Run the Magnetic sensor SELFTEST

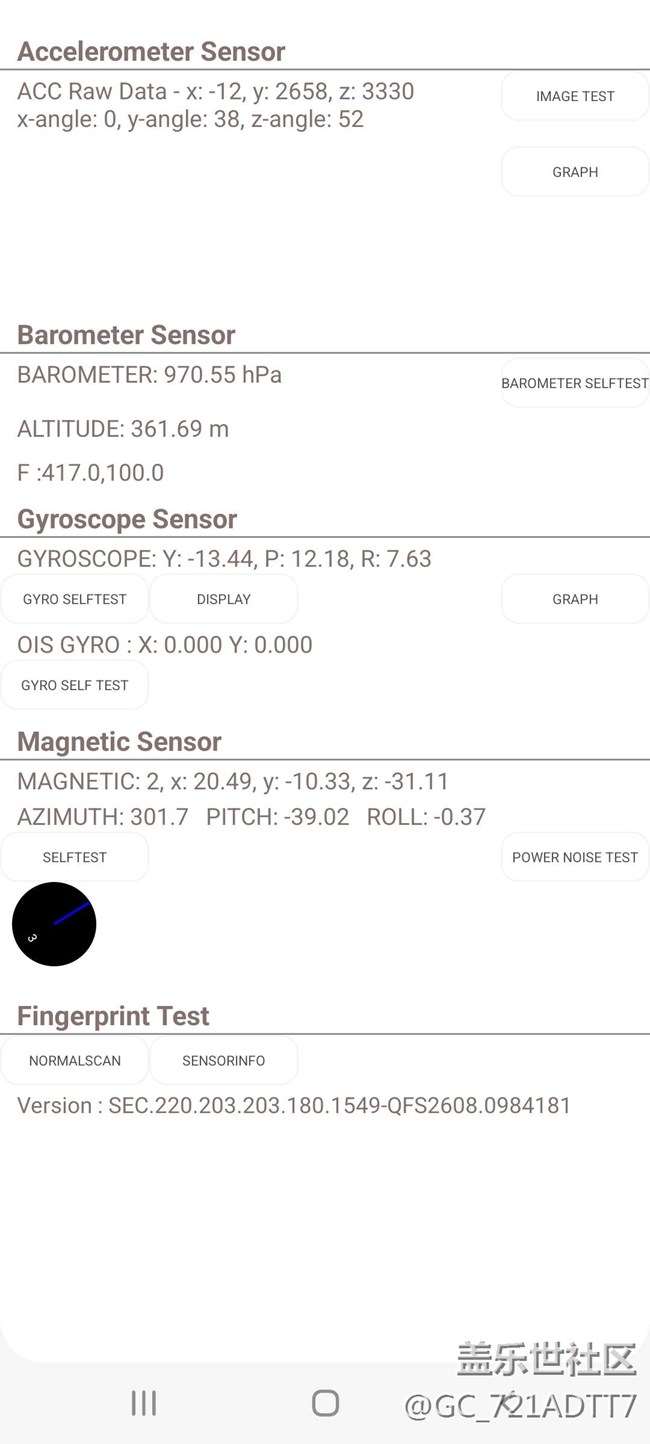(75, 857)
